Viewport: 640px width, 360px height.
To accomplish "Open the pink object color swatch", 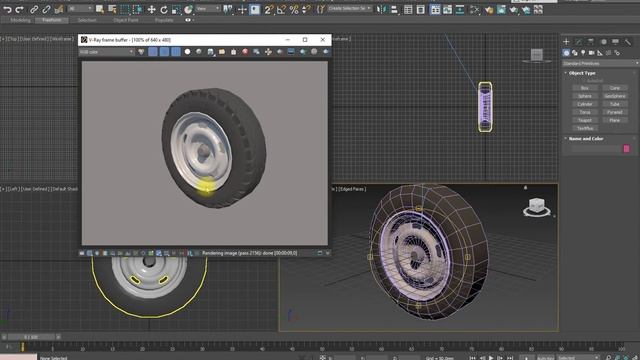I will point(627,149).
